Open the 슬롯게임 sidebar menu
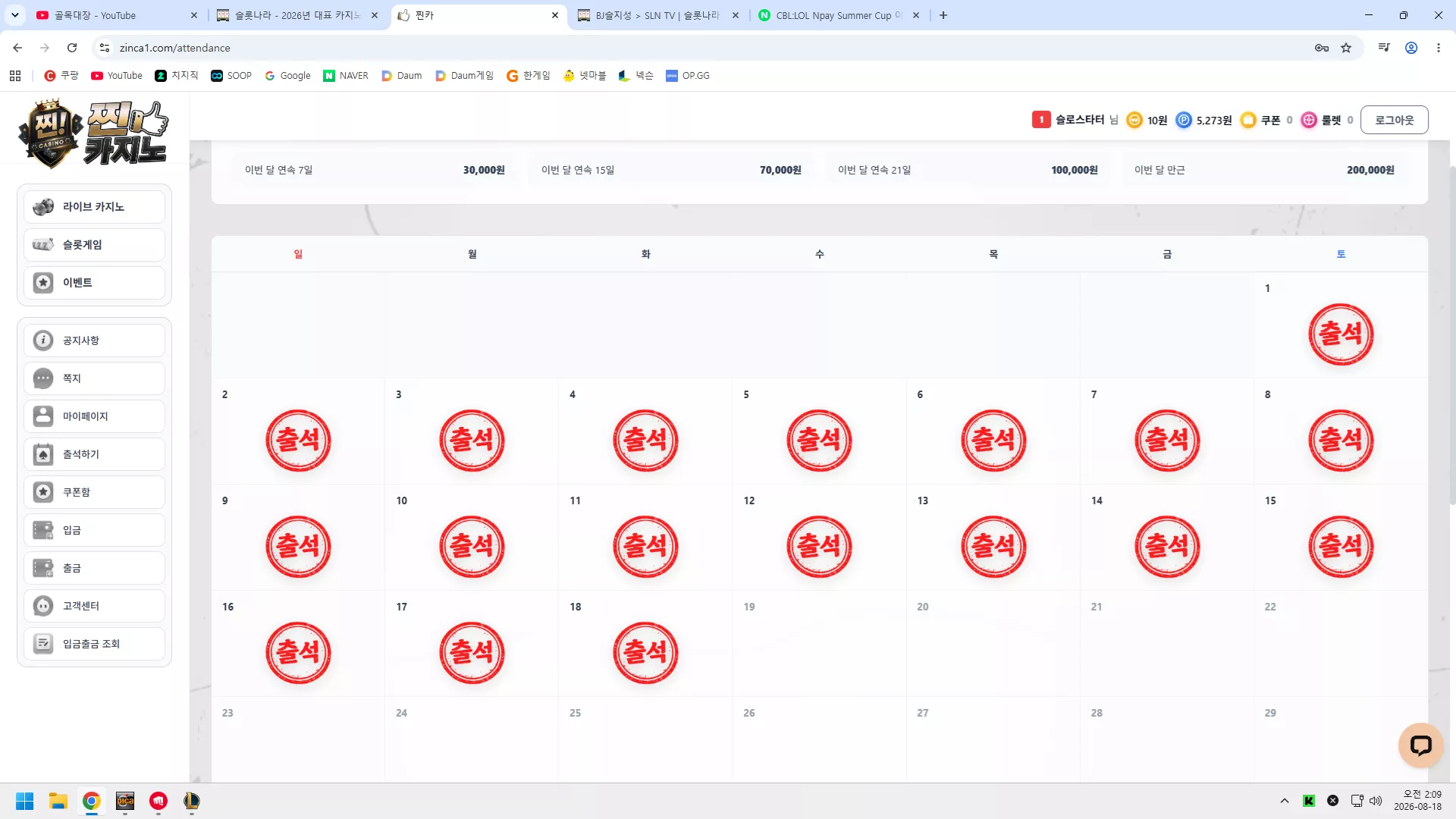The image size is (1456, 819). coord(94,245)
